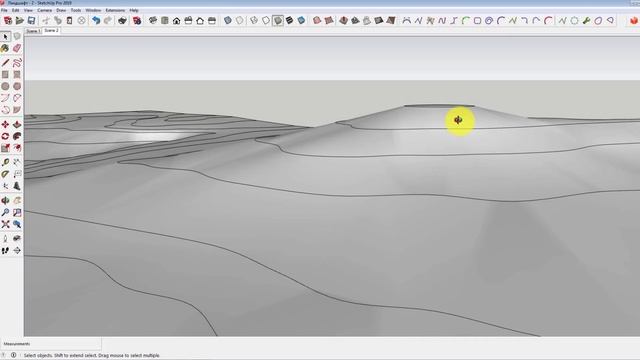Image resolution: width=640 pixels, height=360 pixels.
Task: Select the Zoom Window tool
Action: click(17, 213)
